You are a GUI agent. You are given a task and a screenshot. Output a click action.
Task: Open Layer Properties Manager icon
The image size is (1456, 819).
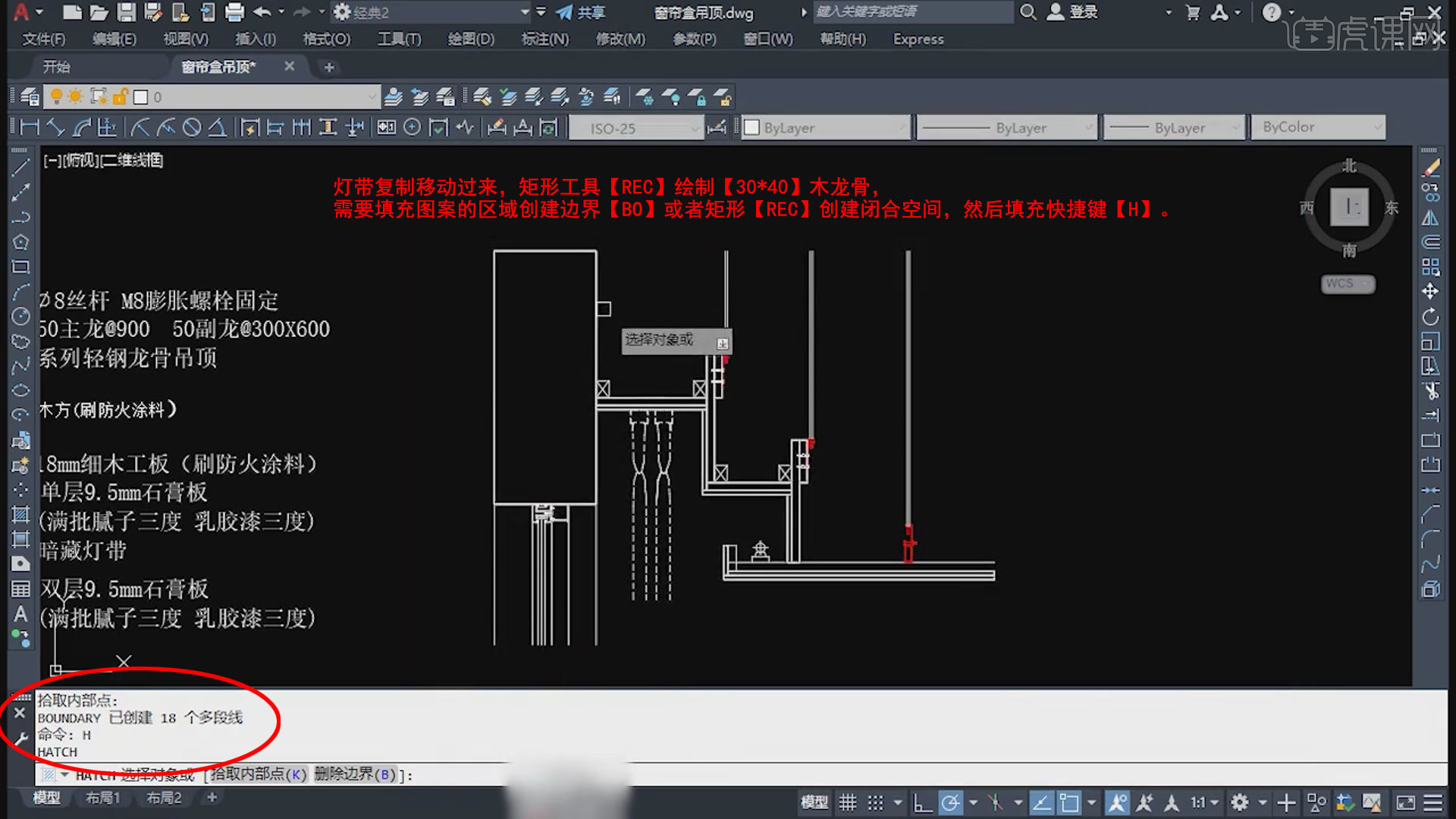coord(30,97)
